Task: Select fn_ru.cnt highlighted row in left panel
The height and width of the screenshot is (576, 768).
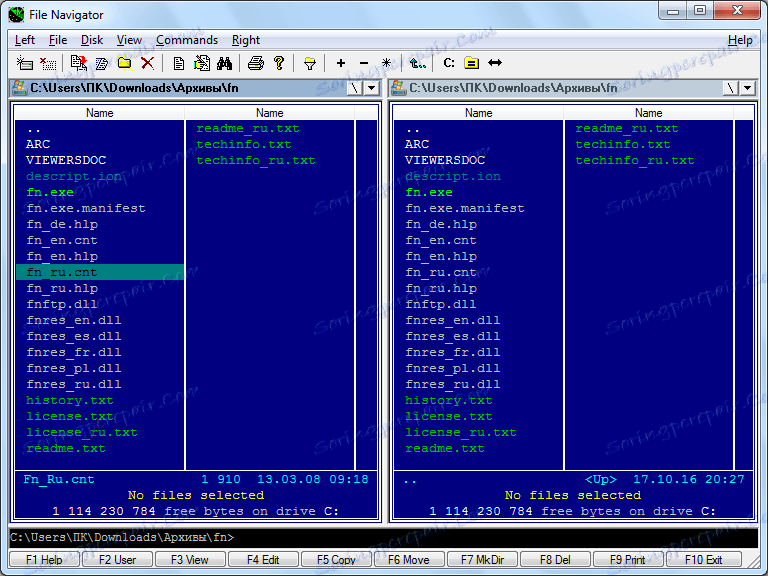Action: (100, 272)
